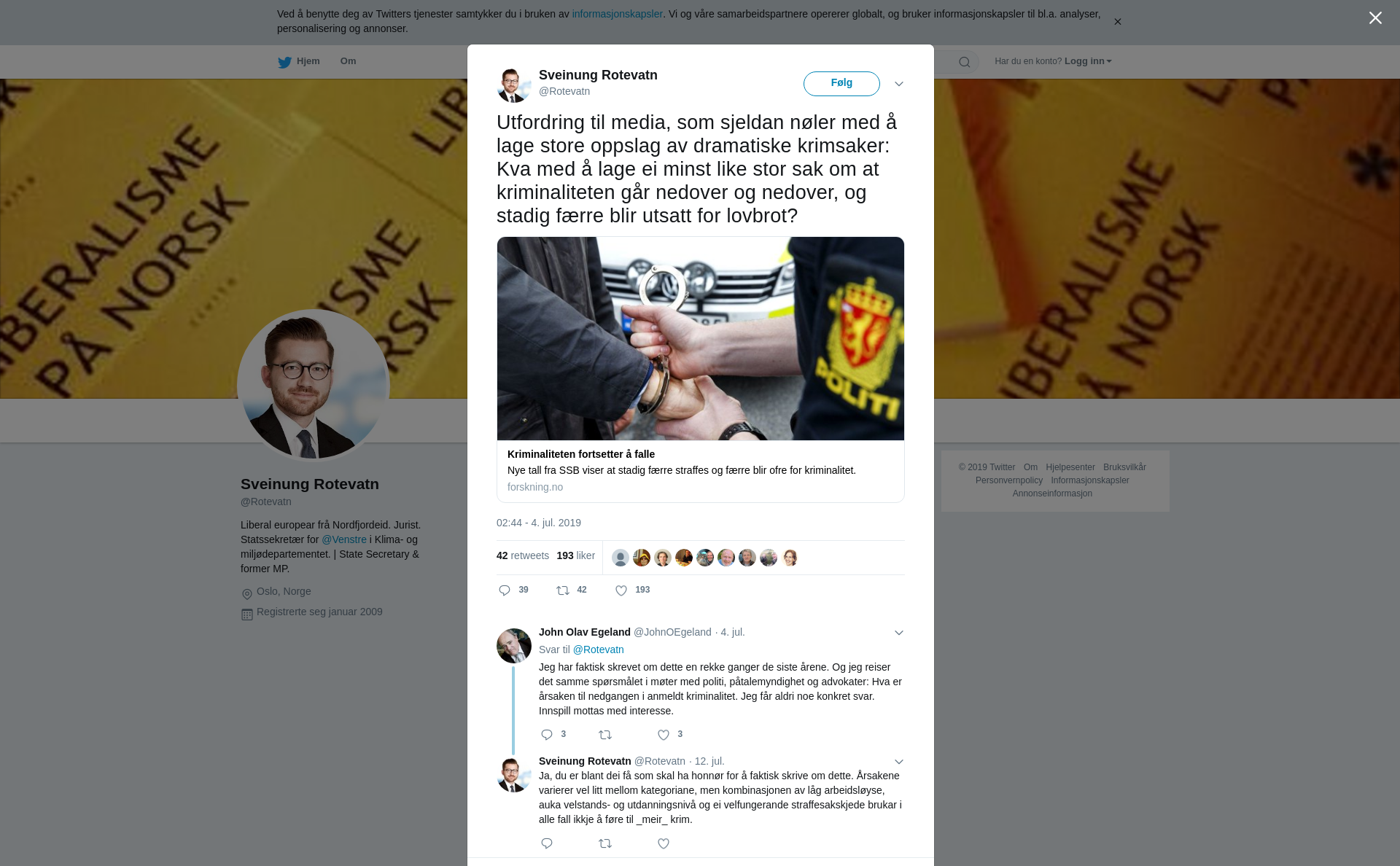Open the Logg inn dropdown
Image resolution: width=1400 pixels, height=866 pixels.
pos(1088,61)
